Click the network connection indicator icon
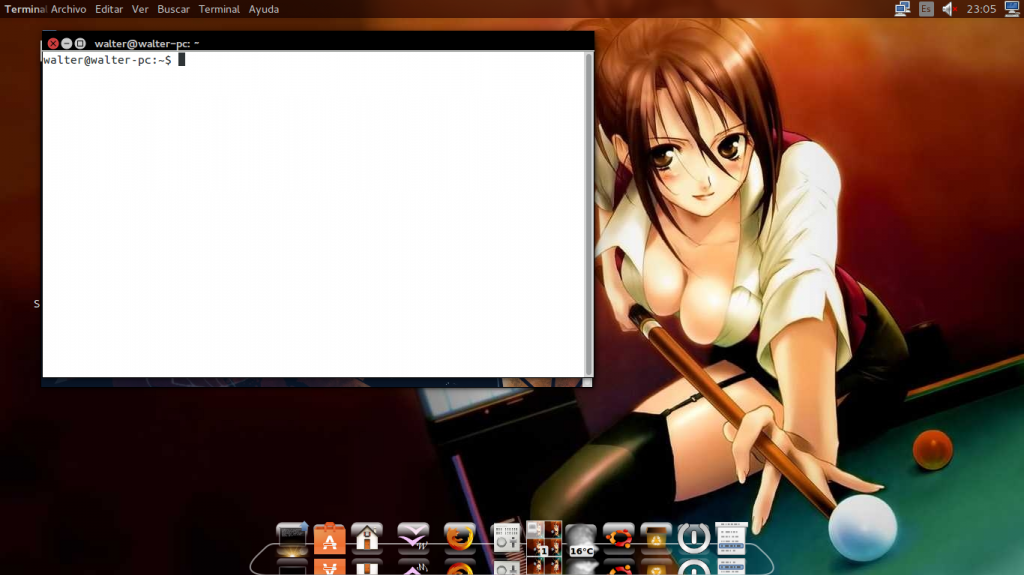The height and width of the screenshot is (575, 1024). point(902,8)
